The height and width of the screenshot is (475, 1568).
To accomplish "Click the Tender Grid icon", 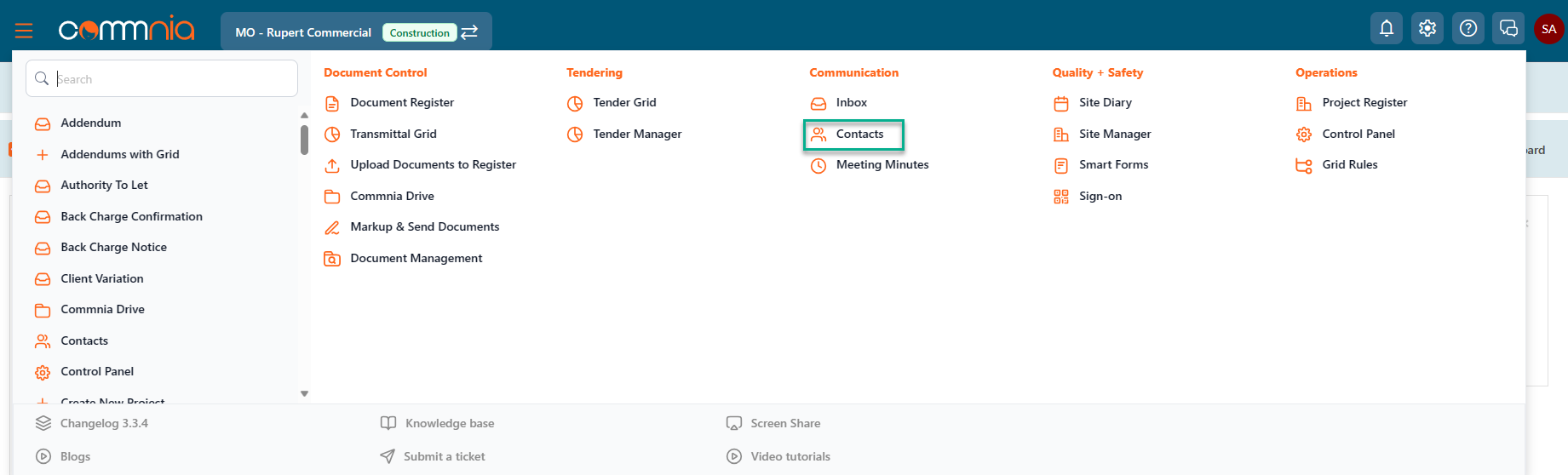I will [575, 104].
